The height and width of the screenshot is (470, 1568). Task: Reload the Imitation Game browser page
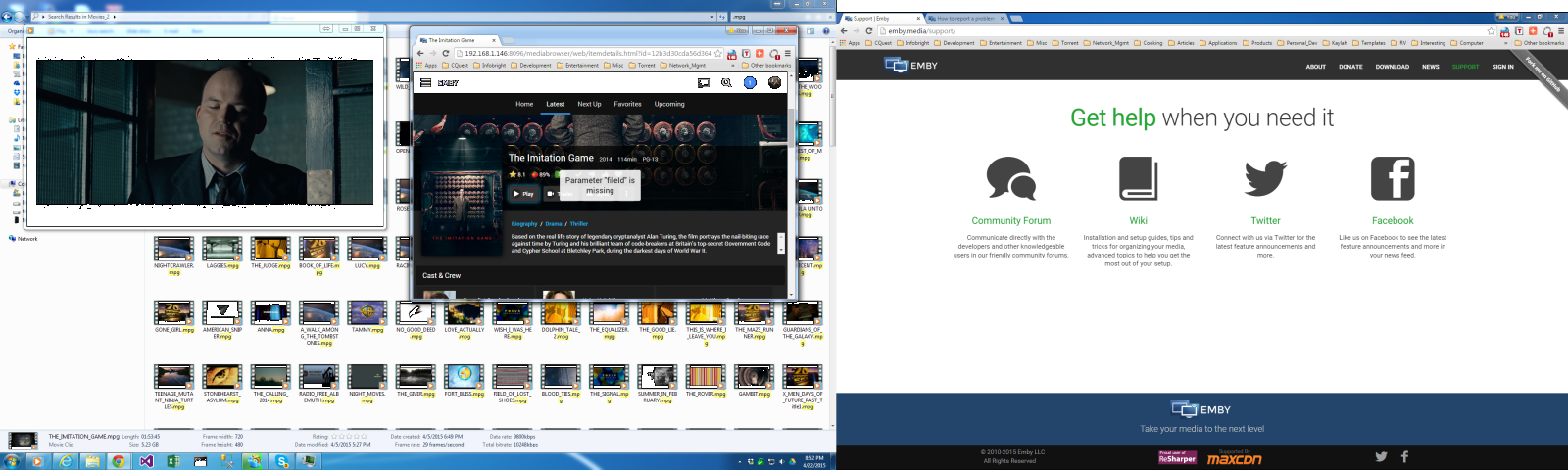pyautogui.click(x=446, y=54)
